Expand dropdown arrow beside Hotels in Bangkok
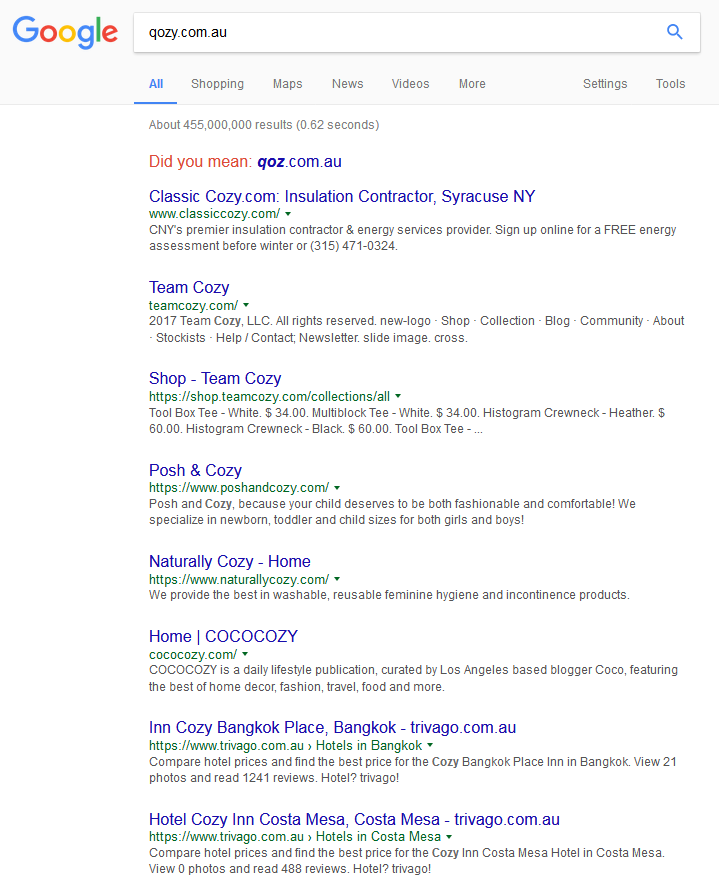 pos(430,745)
